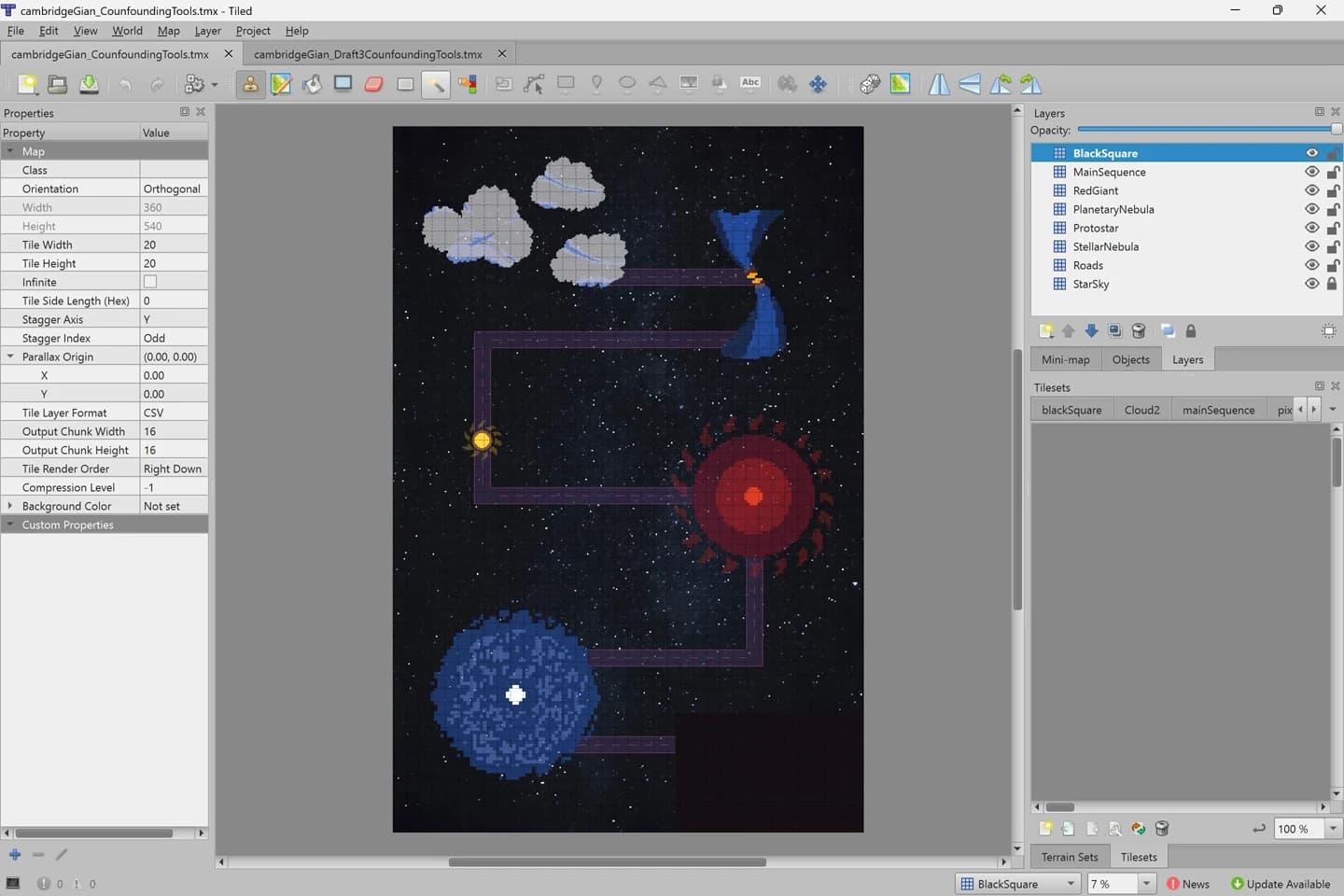Select the mainSequence tileset tab
Image resolution: width=1344 pixels, height=896 pixels.
click(1218, 410)
